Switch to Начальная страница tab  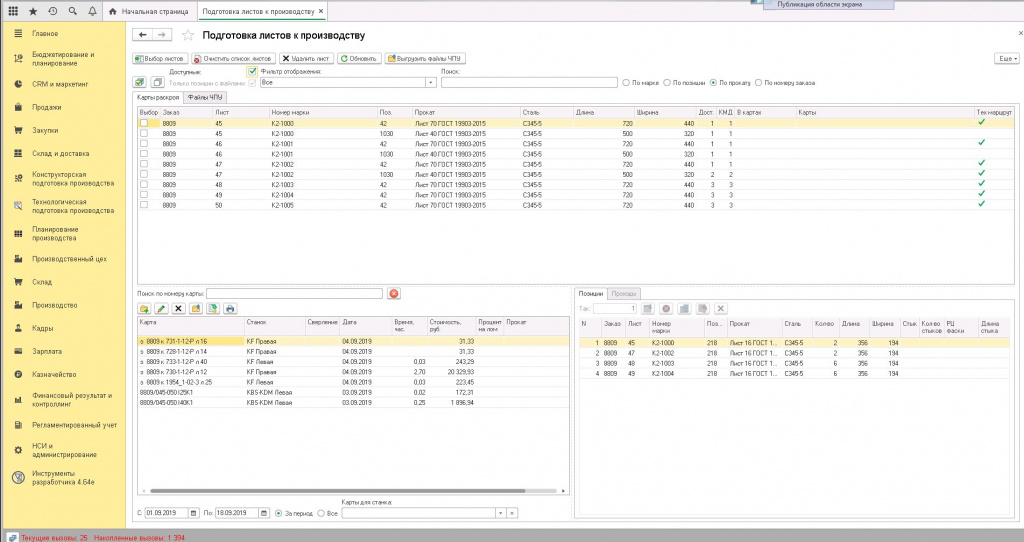[x=148, y=11]
